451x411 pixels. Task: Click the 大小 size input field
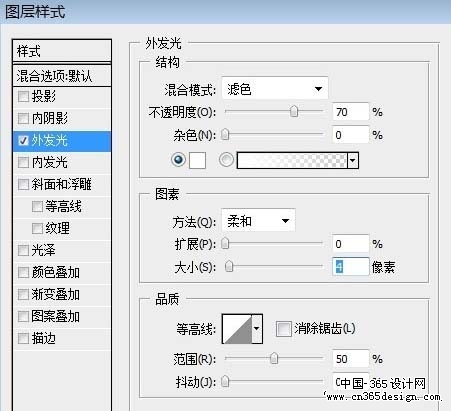(351, 267)
